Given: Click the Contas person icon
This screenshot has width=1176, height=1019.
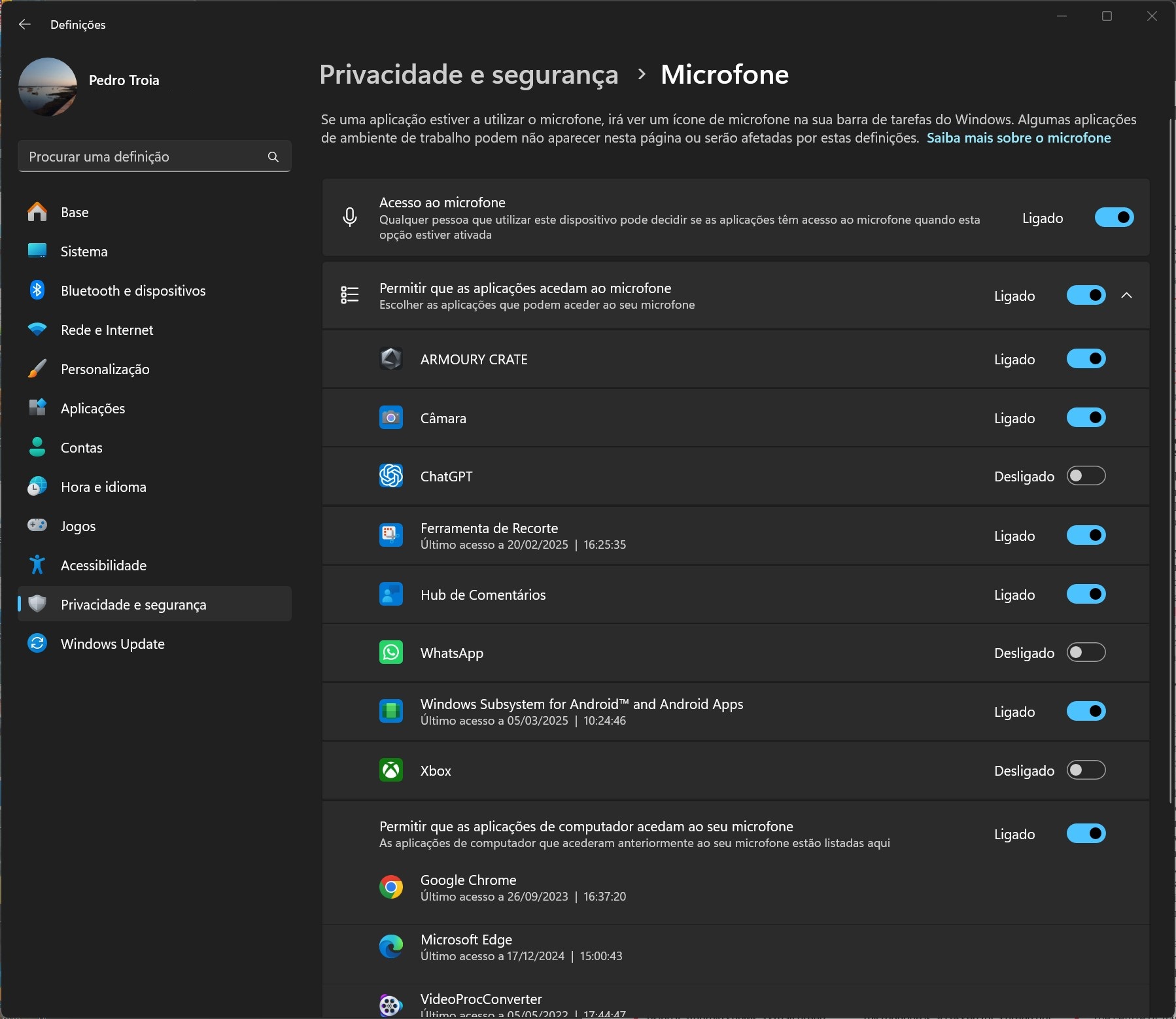Looking at the screenshot, I should 37,447.
